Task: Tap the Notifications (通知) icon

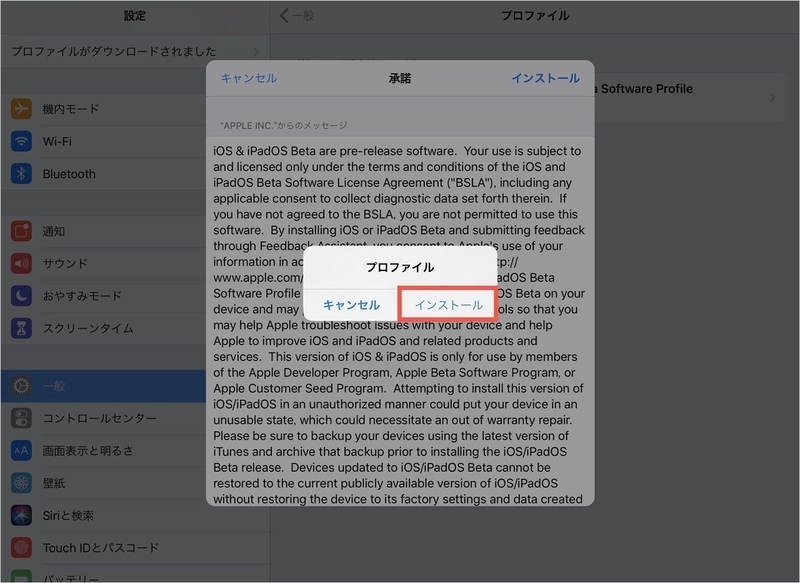Action: click(x=21, y=231)
